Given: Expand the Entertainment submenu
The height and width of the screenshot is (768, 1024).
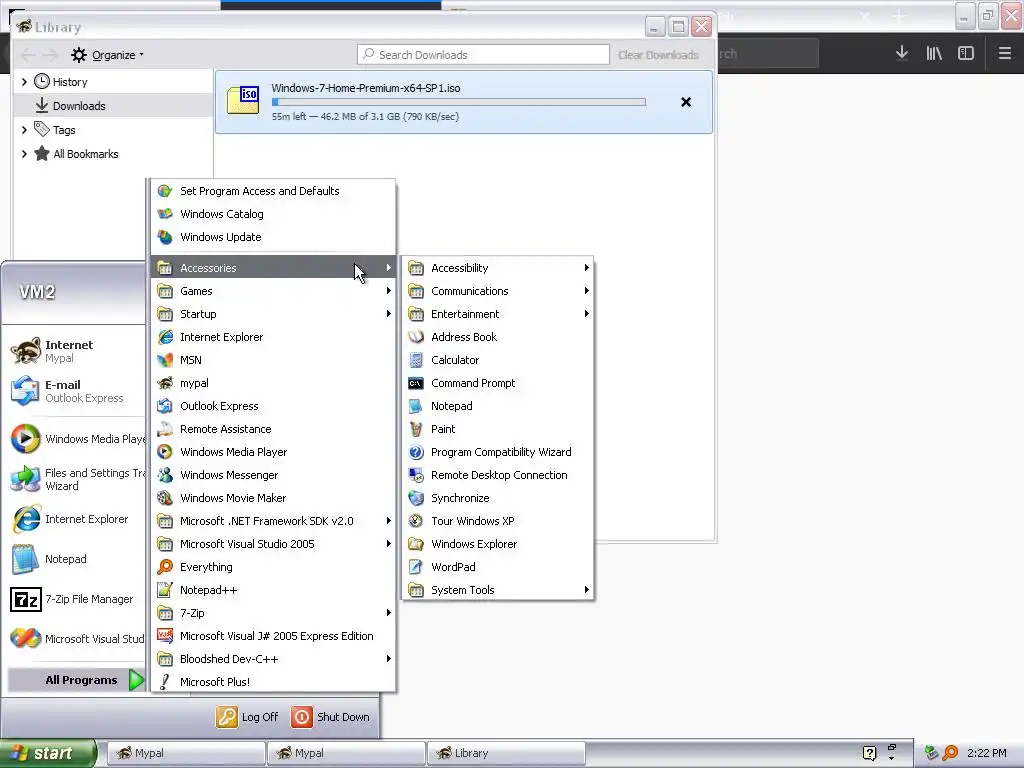Looking at the screenshot, I should pyautogui.click(x=497, y=314).
